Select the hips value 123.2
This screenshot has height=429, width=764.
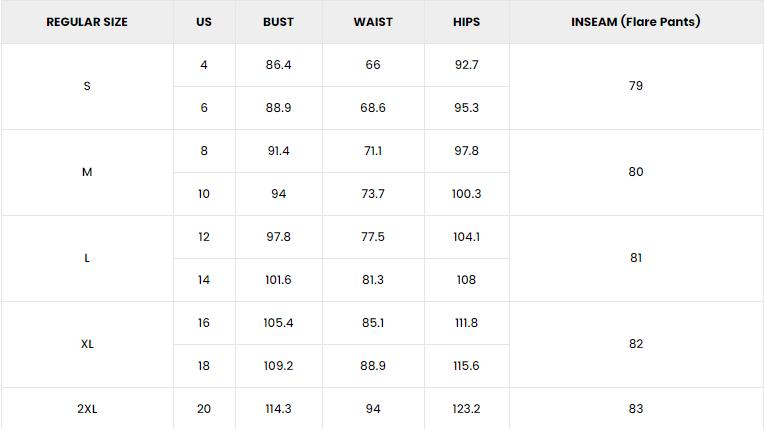[x=466, y=409]
